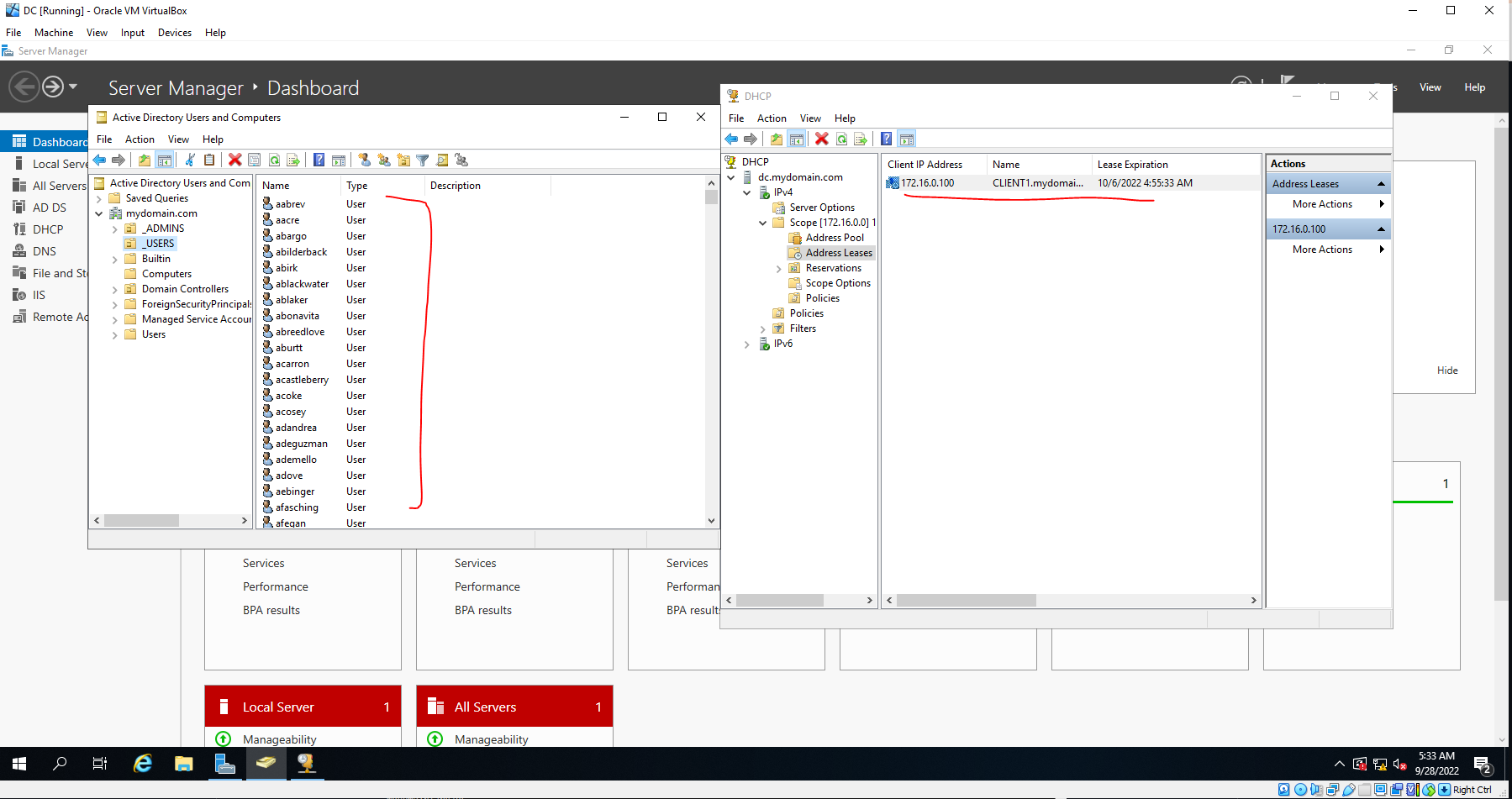Screen dimensions: 1512x799
Task: Click the red Delete X in DHCP toolbar
Action: tap(822, 139)
